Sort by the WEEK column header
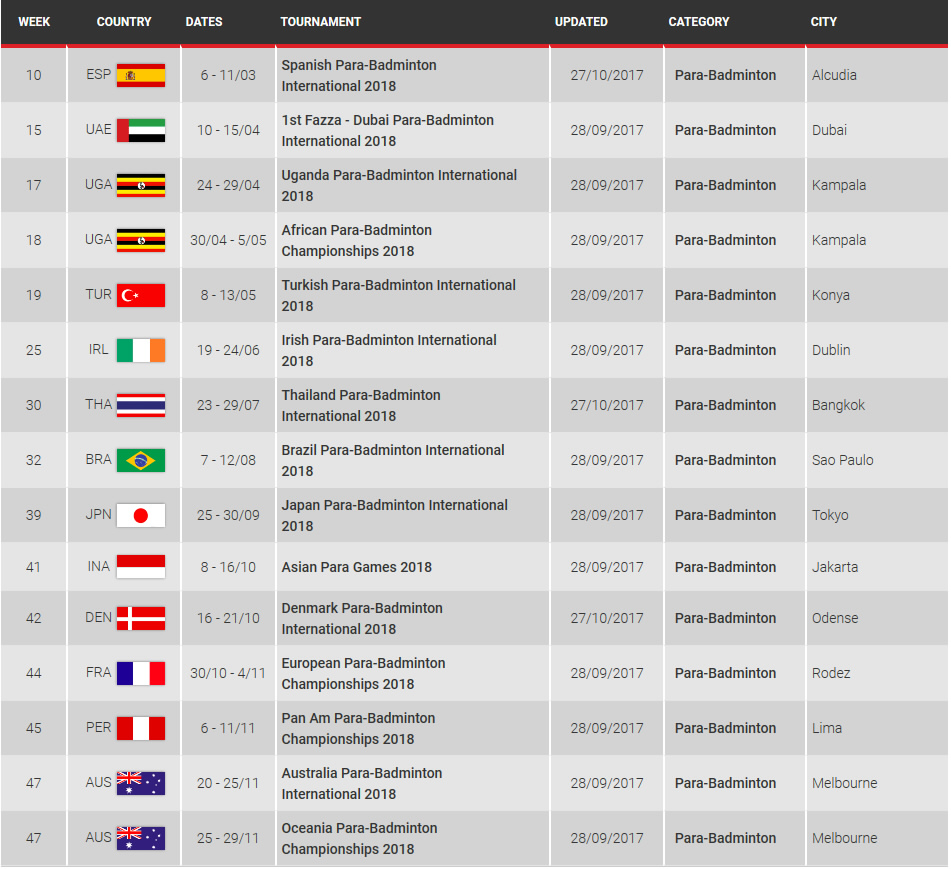Screen dimensions: 951x869 pos(34,22)
